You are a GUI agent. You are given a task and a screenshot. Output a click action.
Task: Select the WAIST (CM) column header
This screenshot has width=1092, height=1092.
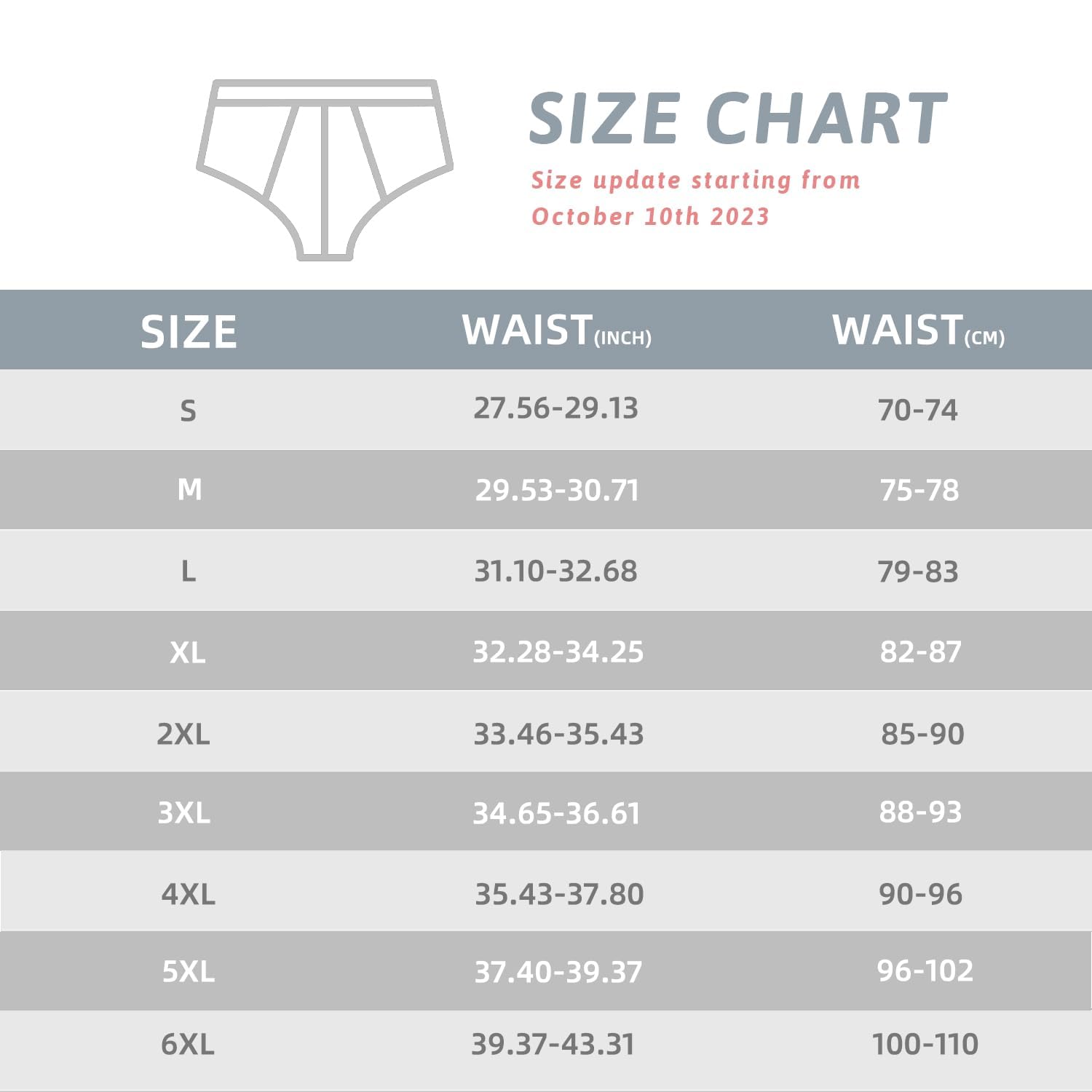pos(918,331)
